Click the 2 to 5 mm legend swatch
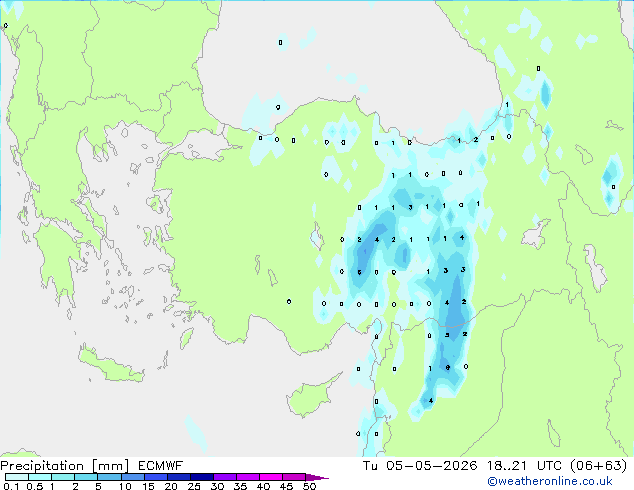Viewport: 634px width, 490px height. 86,477
